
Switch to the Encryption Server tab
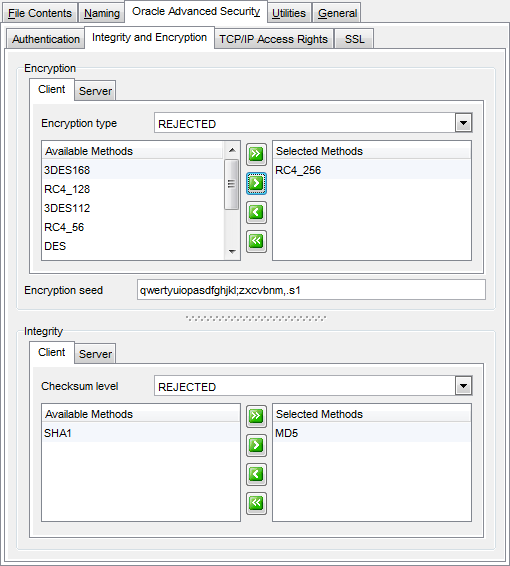[95, 91]
